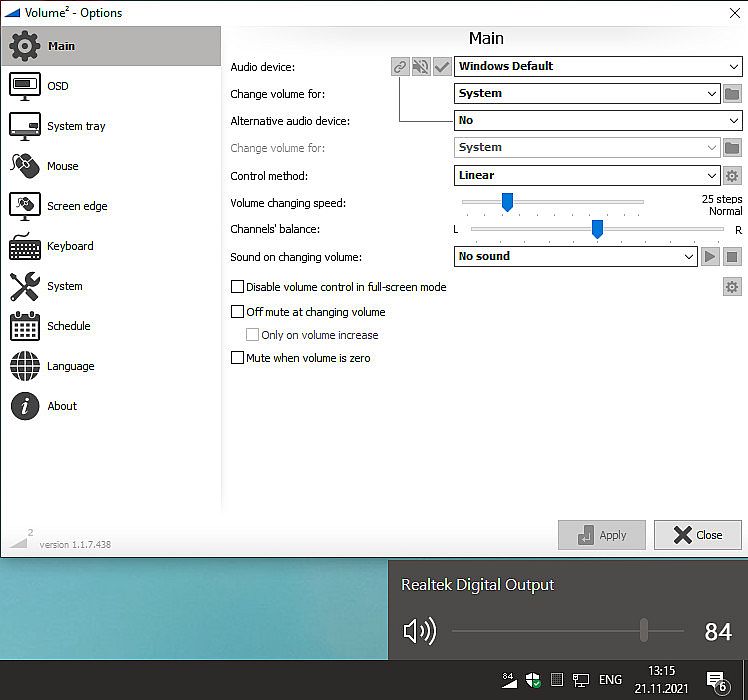Viewport: 748px width, 700px height.
Task: Click the folder icon next to first System dropdown
Action: click(732, 94)
